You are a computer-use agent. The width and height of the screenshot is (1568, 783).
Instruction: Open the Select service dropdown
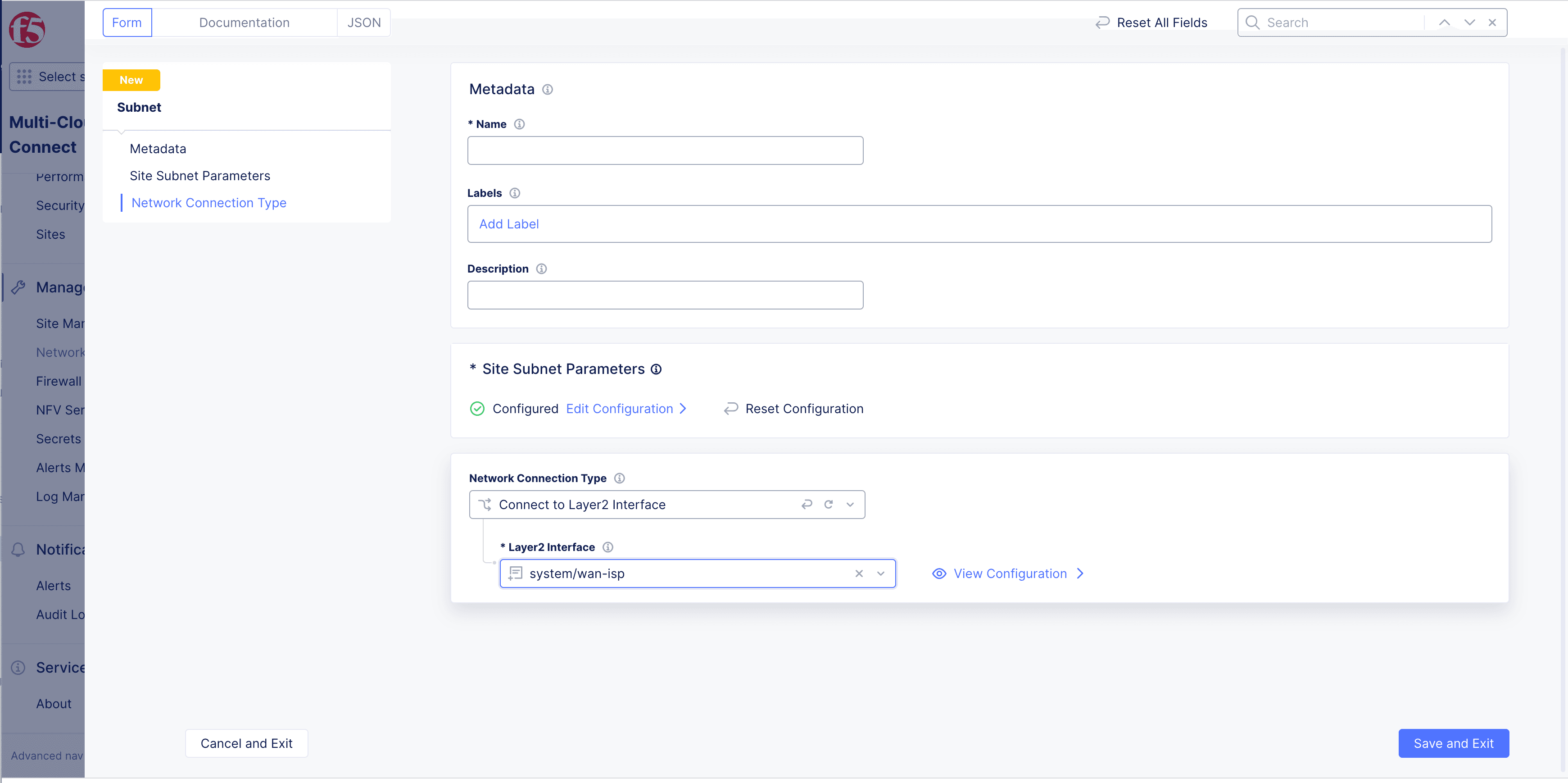point(47,77)
